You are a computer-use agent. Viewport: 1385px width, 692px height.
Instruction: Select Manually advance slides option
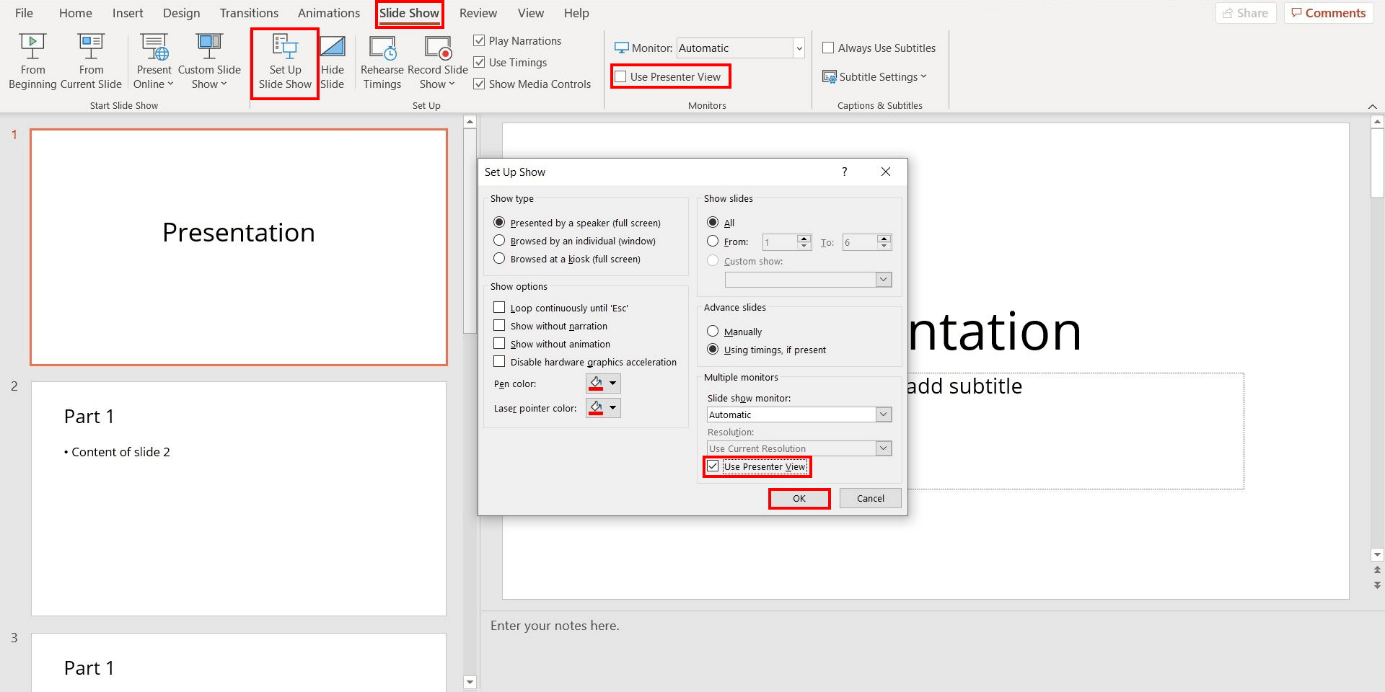(x=713, y=331)
